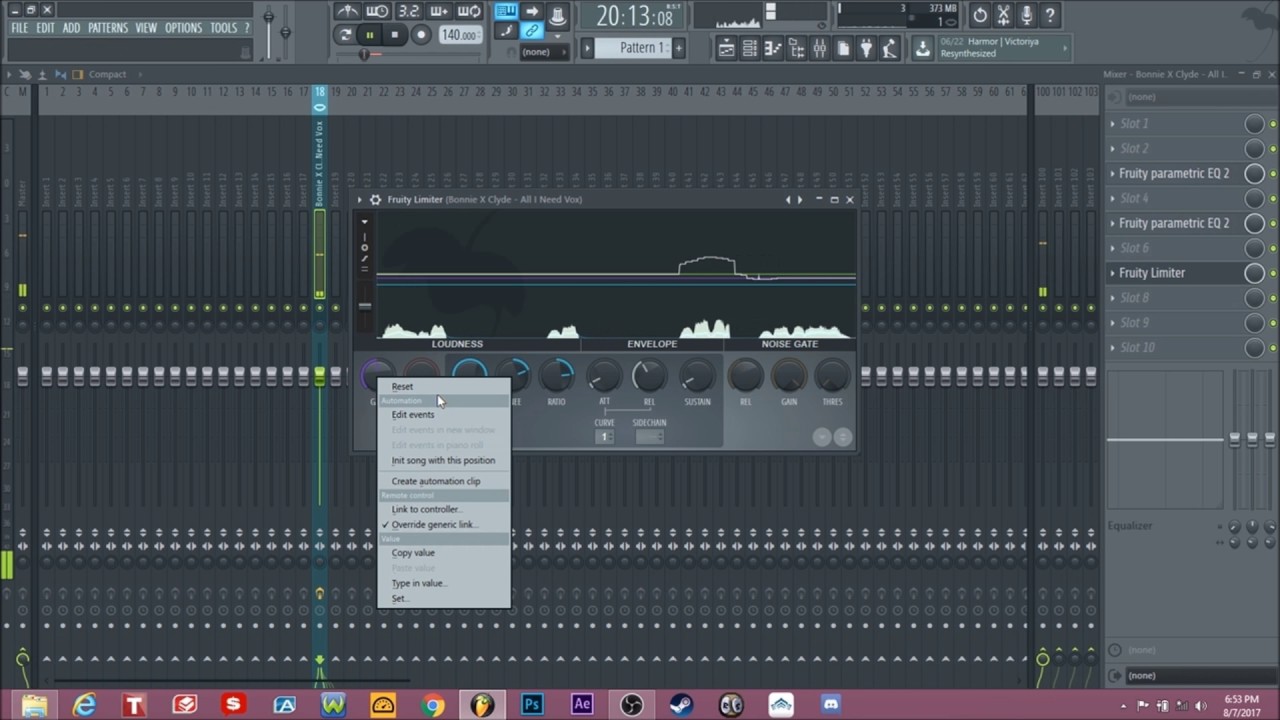This screenshot has height=720, width=1280.
Task: Click the SUSTAIN knob in Envelope section
Action: coord(697,376)
